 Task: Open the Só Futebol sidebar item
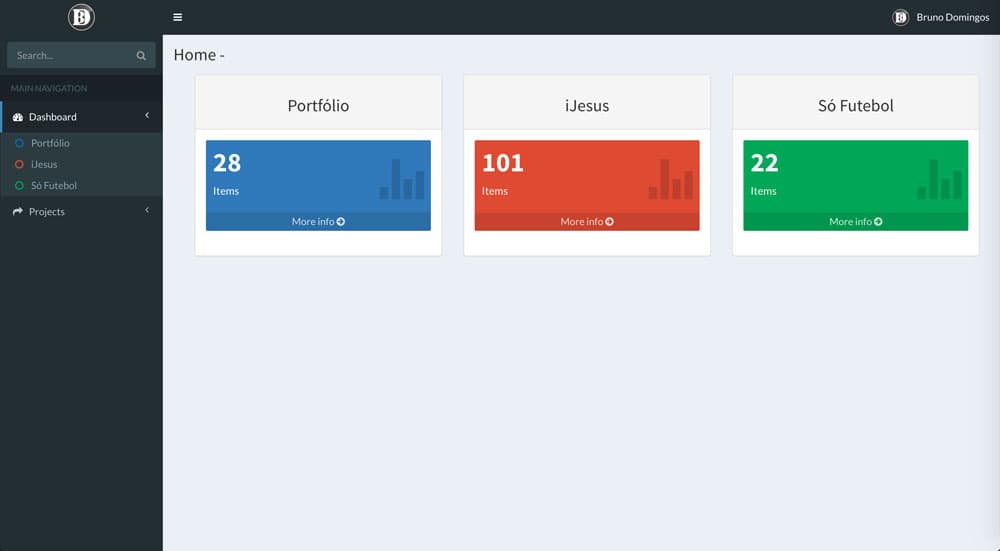54,186
